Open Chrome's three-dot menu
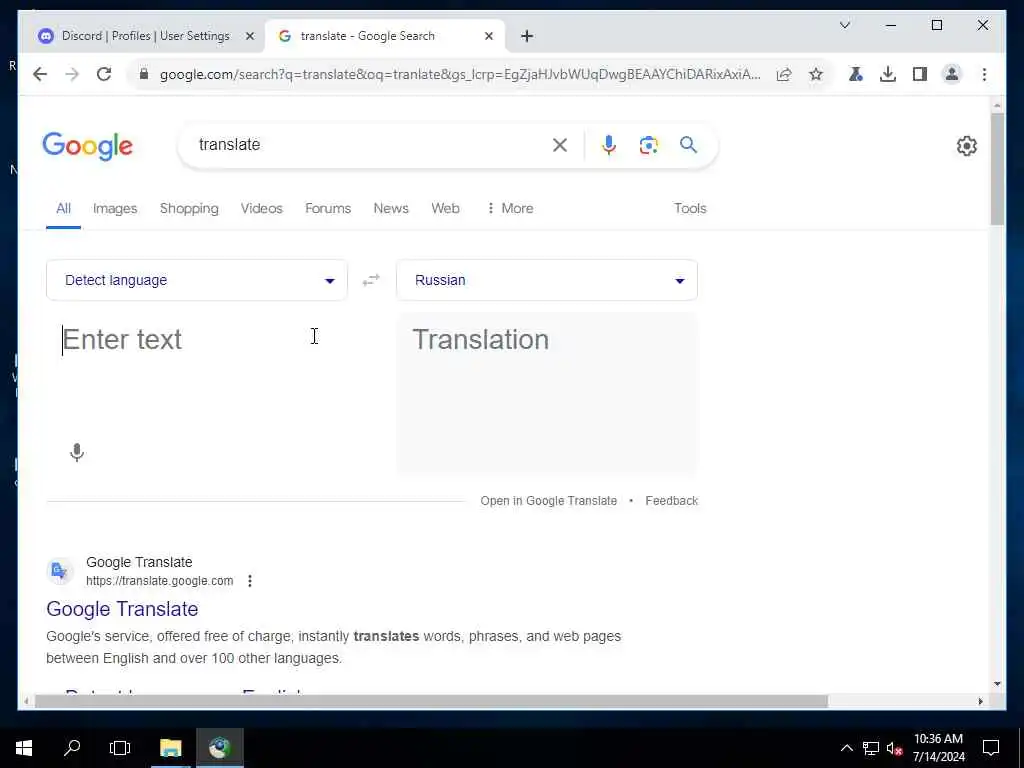 pos(984,74)
